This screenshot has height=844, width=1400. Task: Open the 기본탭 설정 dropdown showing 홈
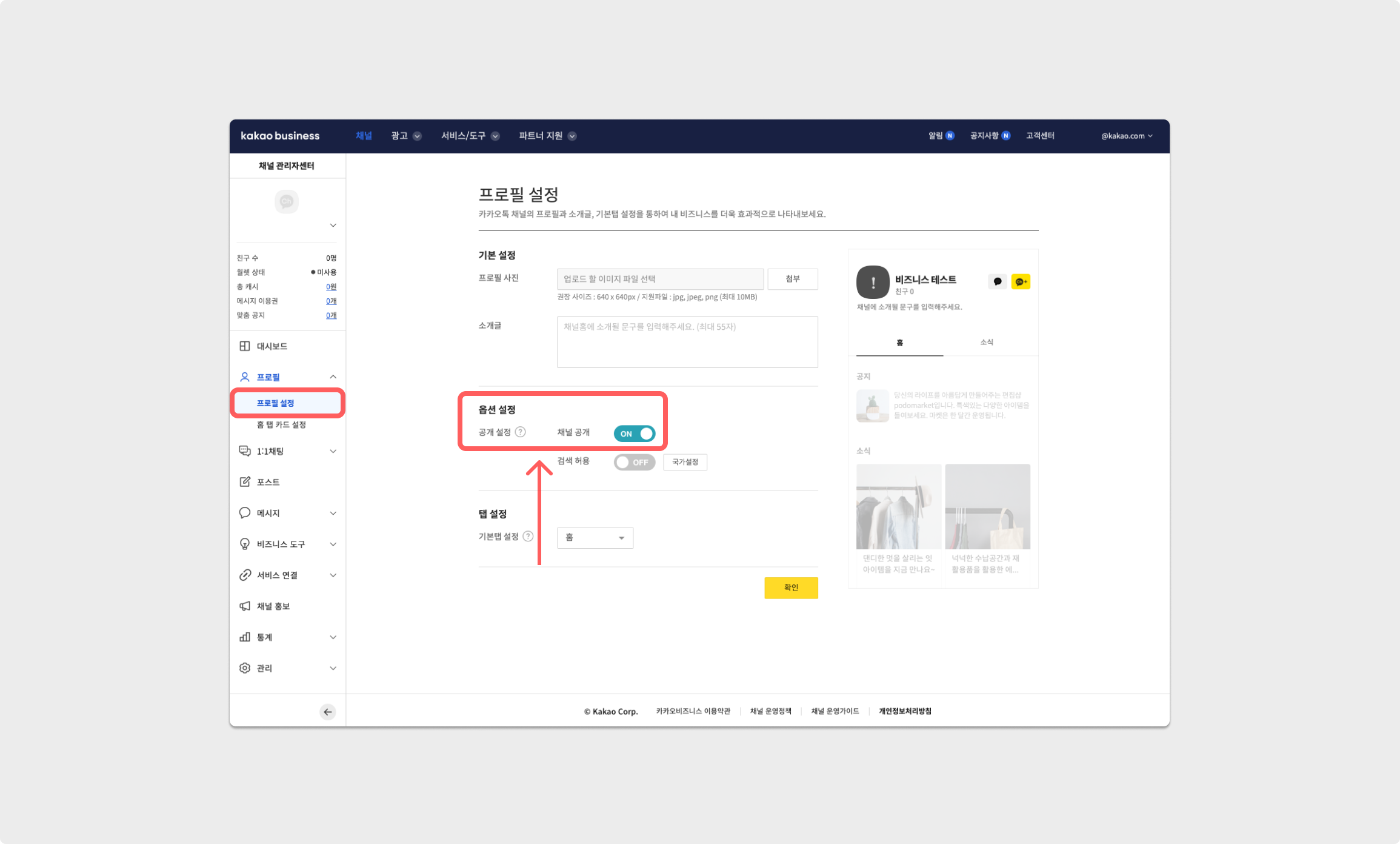[595, 538]
